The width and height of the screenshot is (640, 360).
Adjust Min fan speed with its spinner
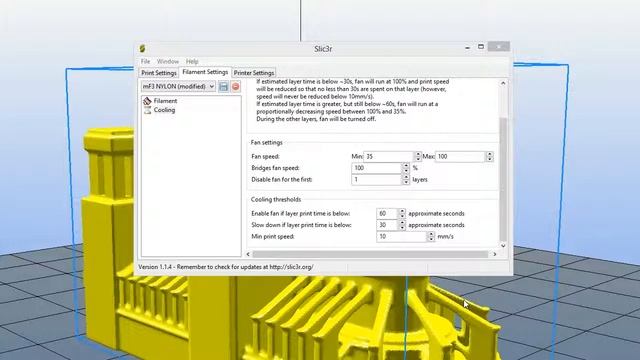pos(418,156)
